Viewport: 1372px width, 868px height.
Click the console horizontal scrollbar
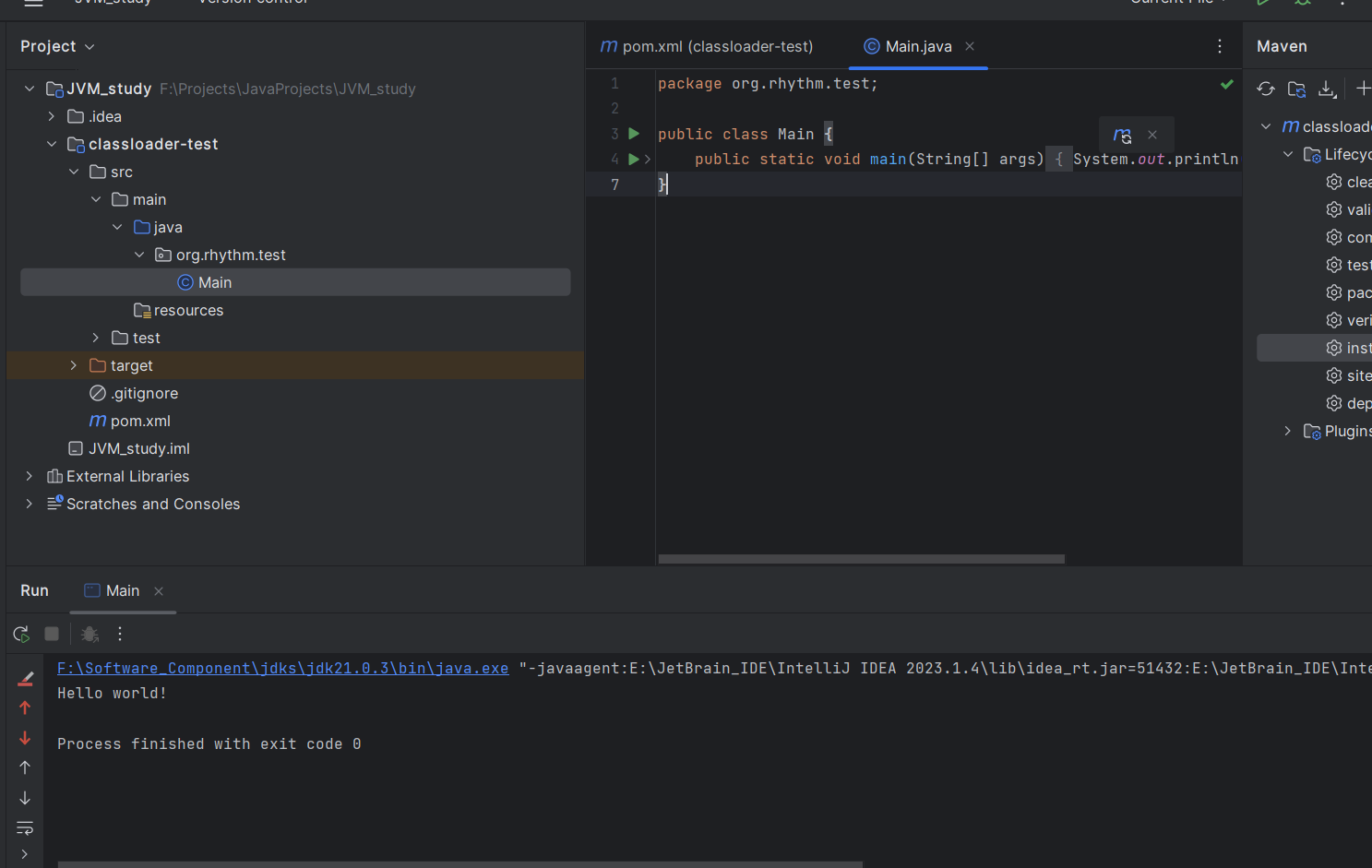459,864
